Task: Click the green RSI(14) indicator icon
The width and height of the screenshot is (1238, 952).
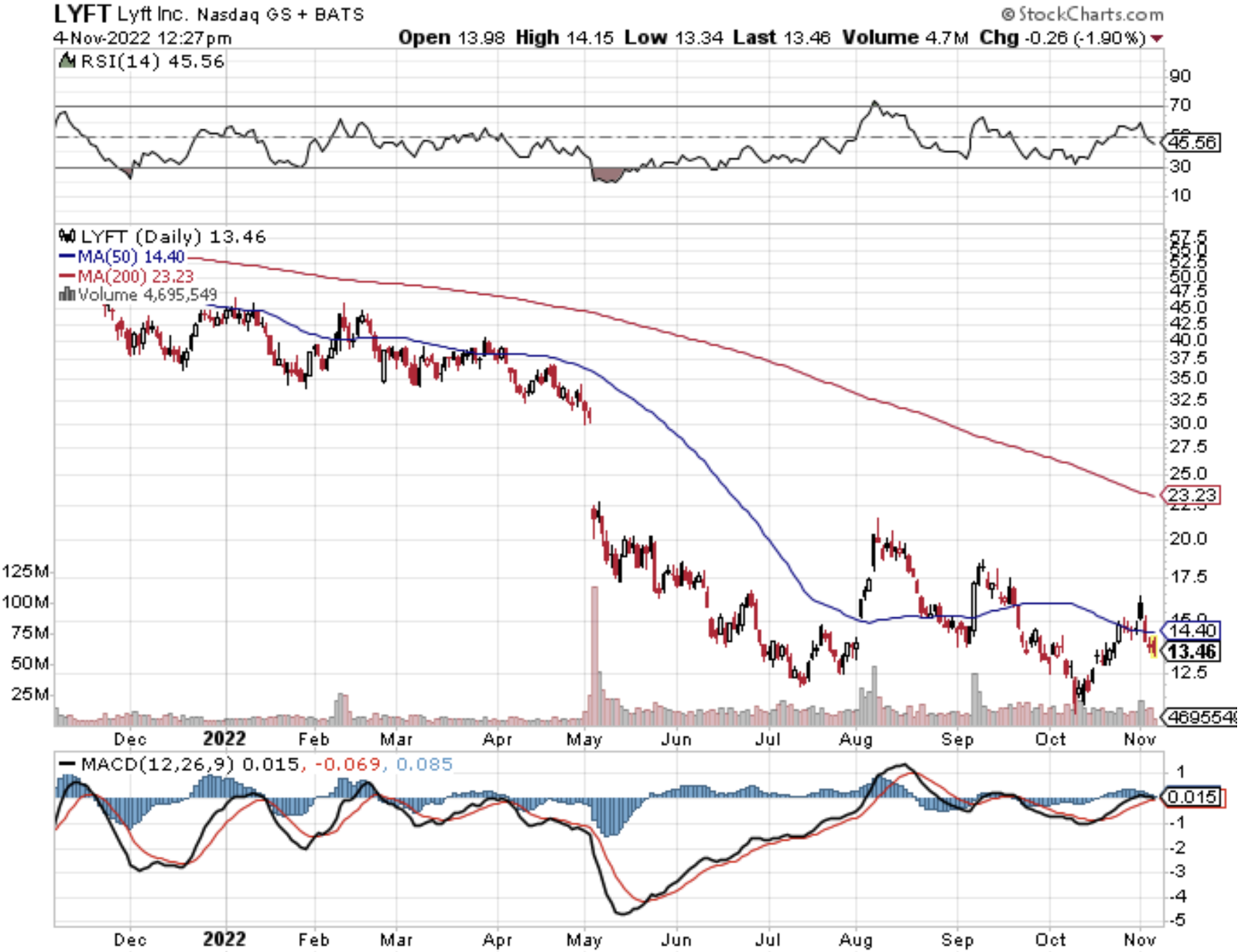Action: click(x=67, y=61)
